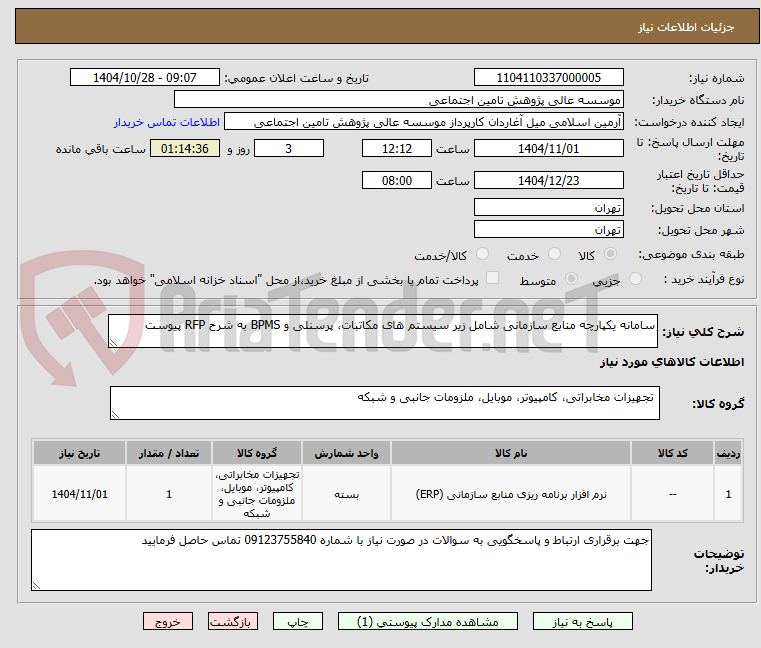Select the 'جزیی' purchase type radio
This screenshot has height=648, width=761.
click(x=635, y=279)
